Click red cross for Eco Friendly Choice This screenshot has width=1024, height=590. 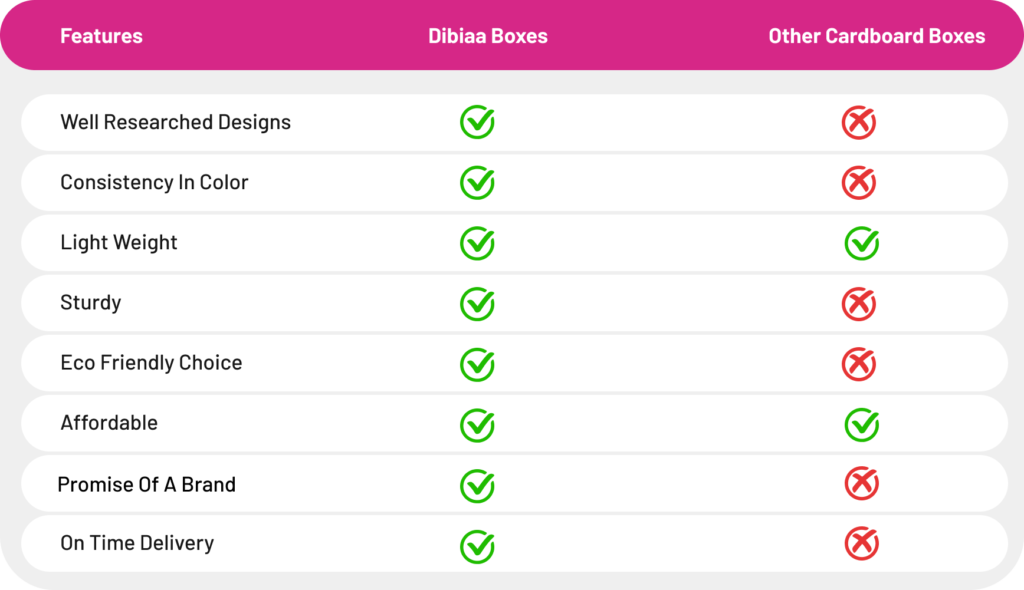point(858,364)
